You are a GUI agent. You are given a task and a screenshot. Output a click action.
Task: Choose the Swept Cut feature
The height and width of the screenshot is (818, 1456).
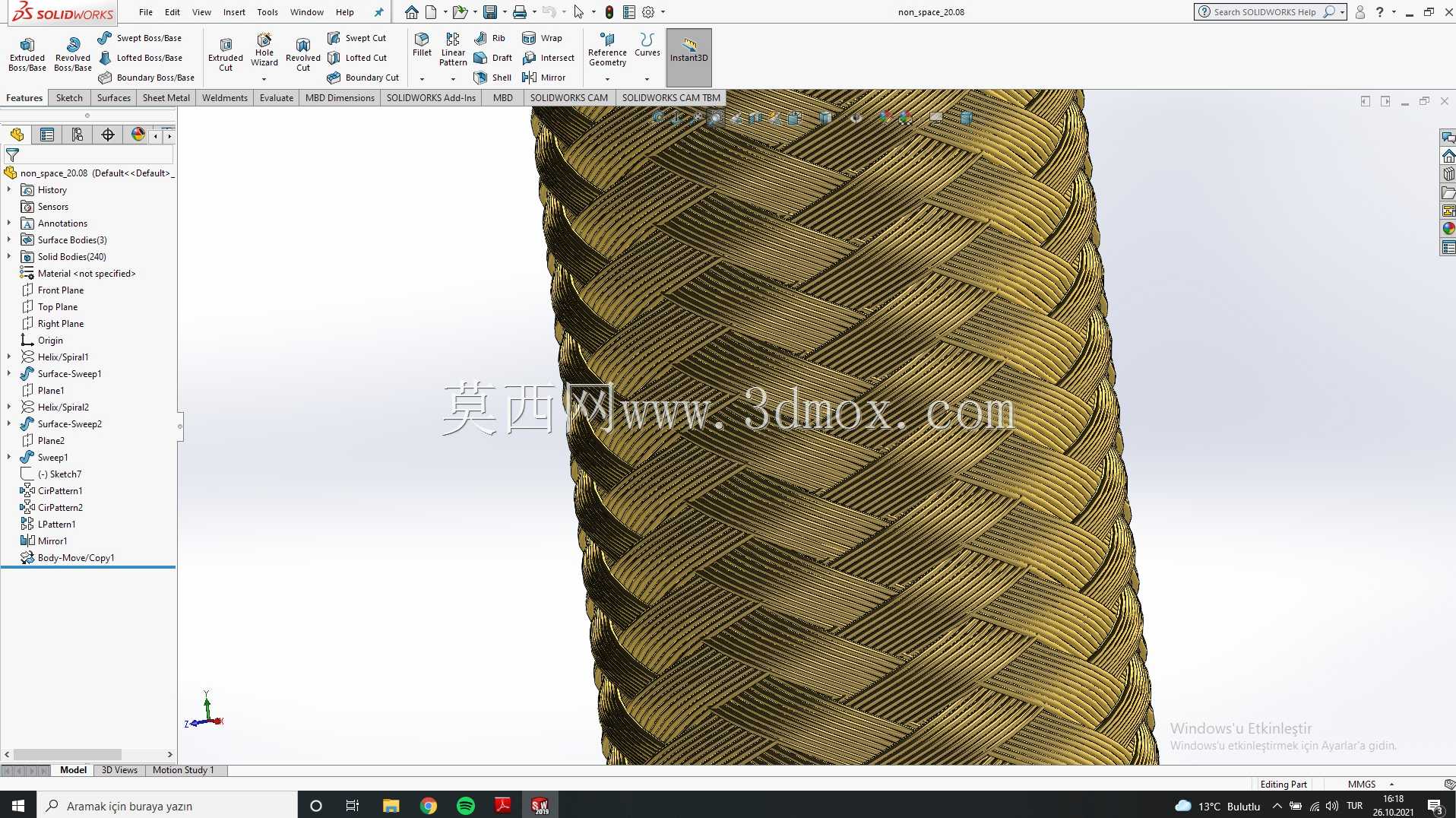[x=356, y=38]
